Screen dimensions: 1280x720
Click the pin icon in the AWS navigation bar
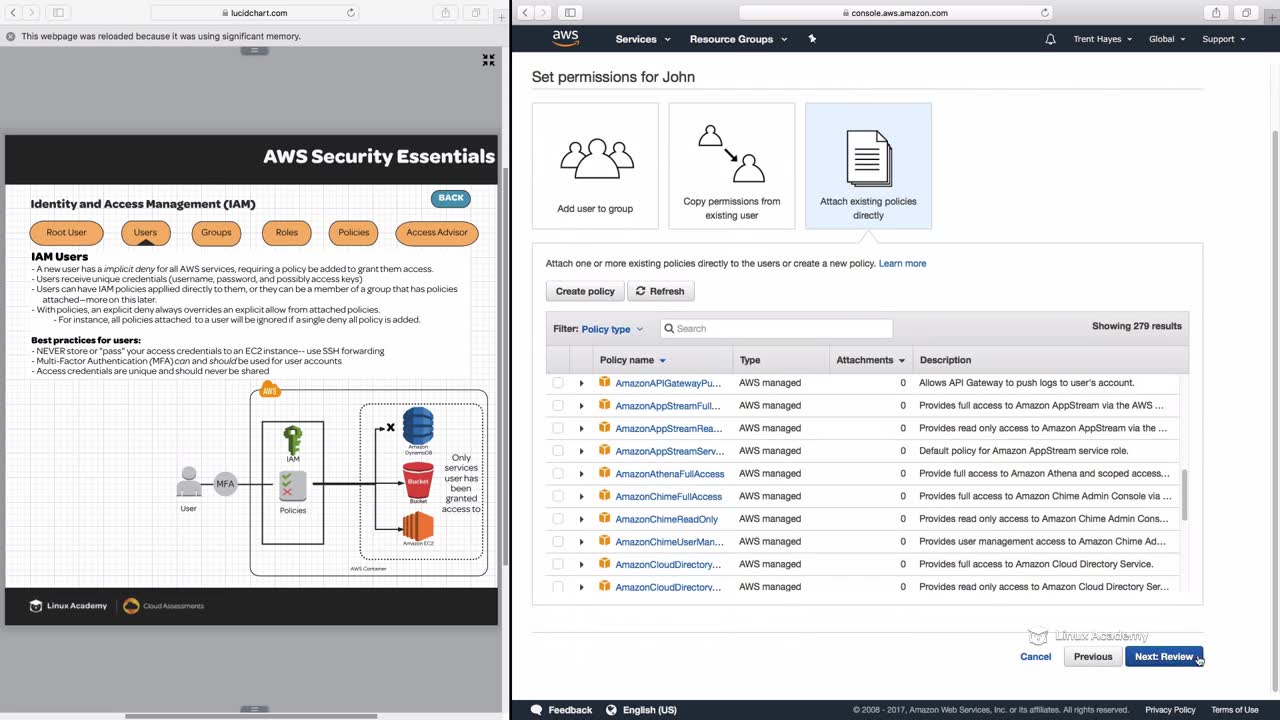pyautogui.click(x=812, y=39)
